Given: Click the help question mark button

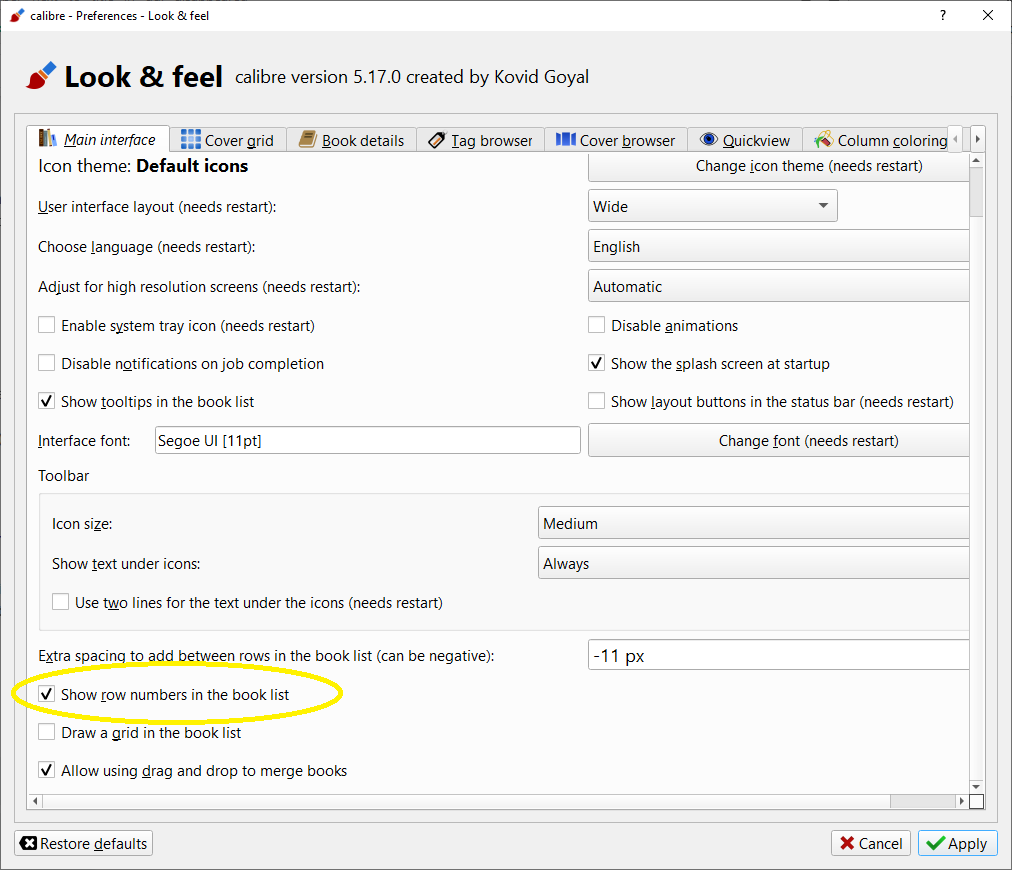Looking at the screenshot, I should pyautogui.click(x=943, y=15).
